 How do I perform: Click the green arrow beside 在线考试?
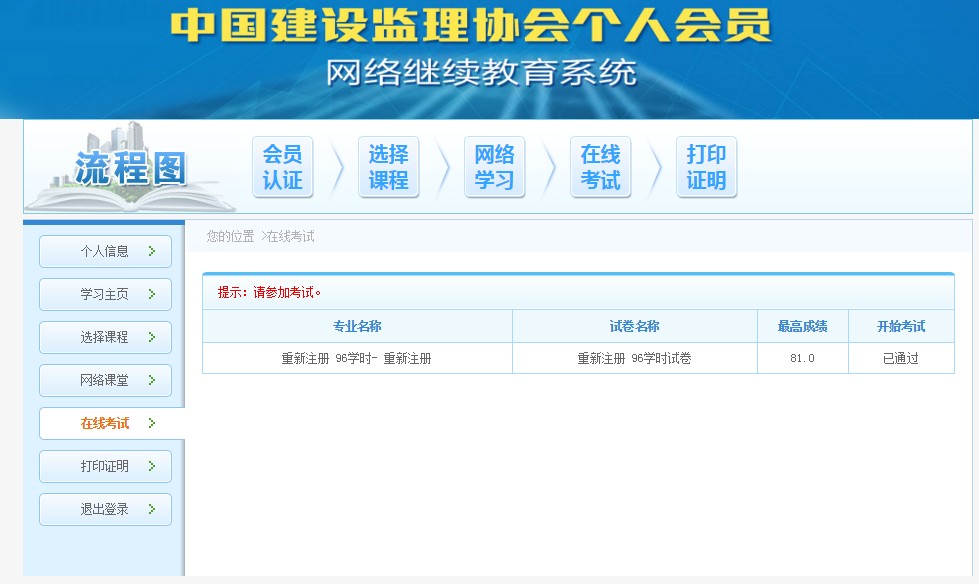point(151,423)
